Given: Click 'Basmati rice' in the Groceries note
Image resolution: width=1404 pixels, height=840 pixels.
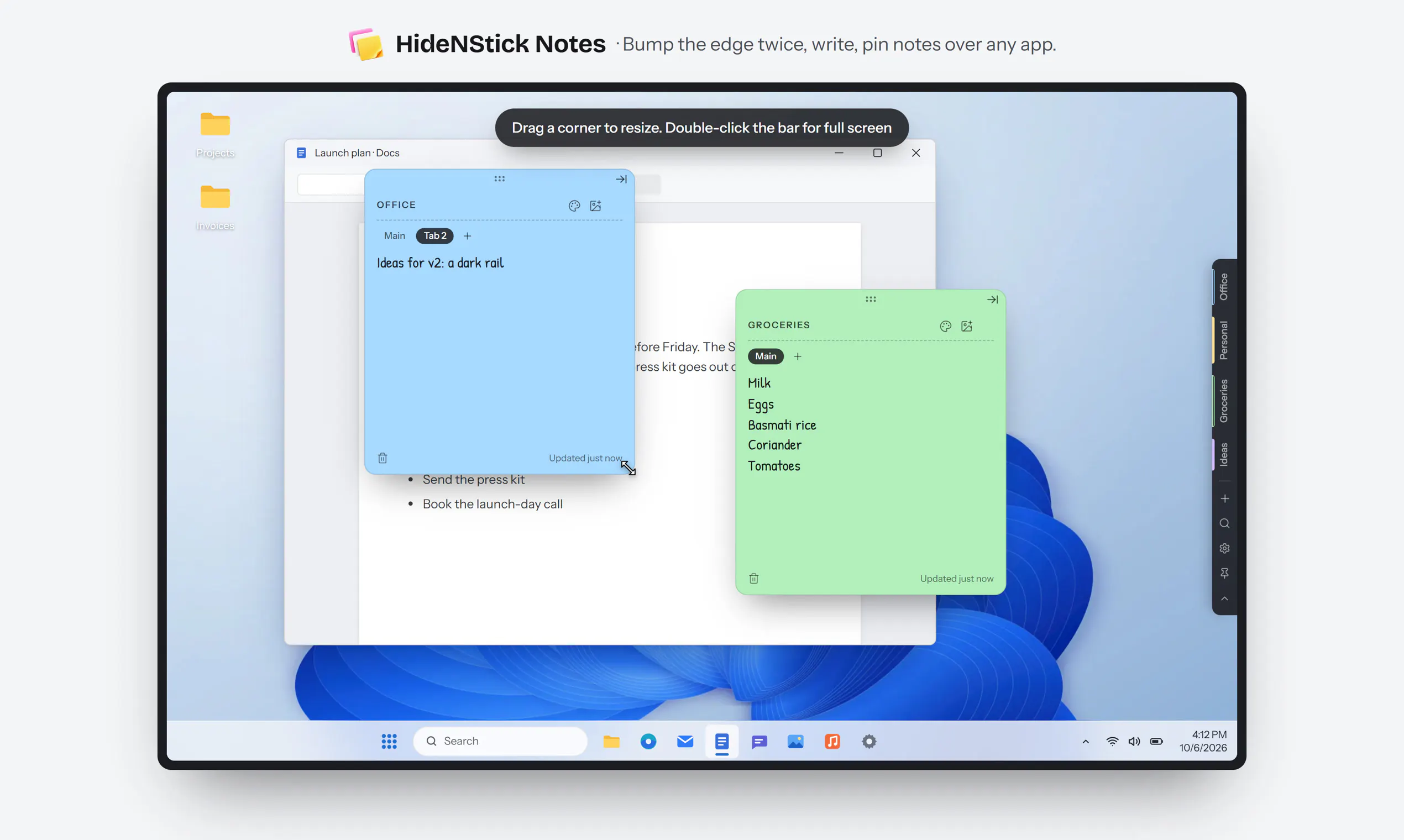Looking at the screenshot, I should 782,425.
